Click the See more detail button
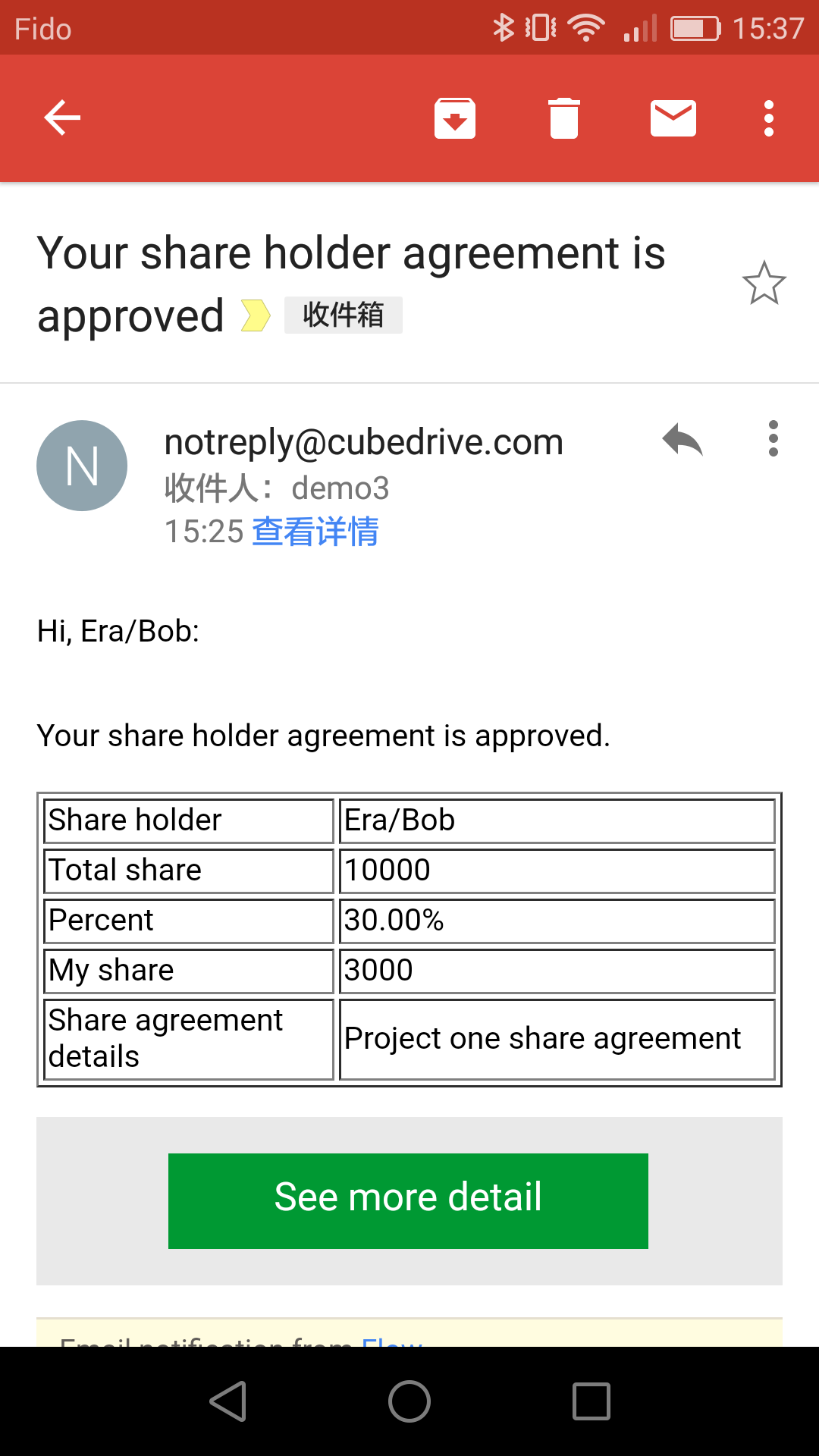The image size is (819, 1456). [x=408, y=1201]
